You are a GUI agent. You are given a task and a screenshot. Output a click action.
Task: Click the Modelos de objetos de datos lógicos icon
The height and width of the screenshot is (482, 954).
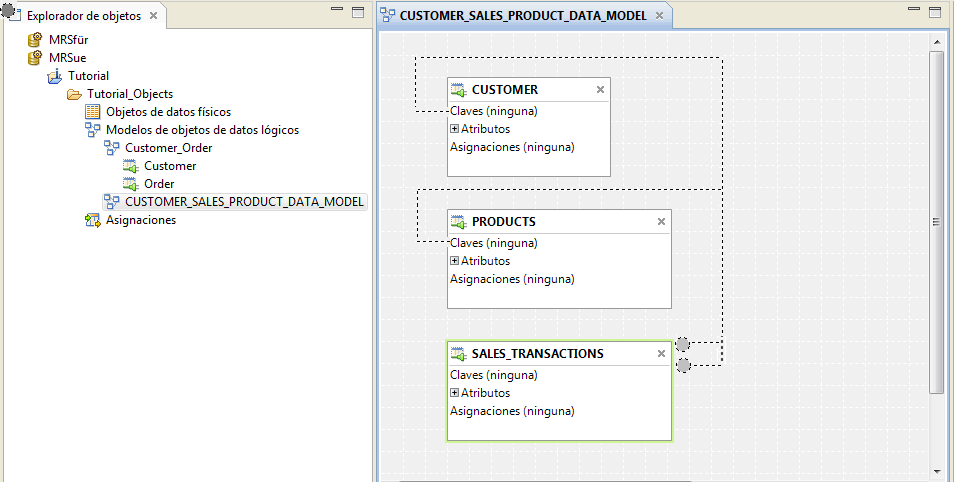point(92,130)
